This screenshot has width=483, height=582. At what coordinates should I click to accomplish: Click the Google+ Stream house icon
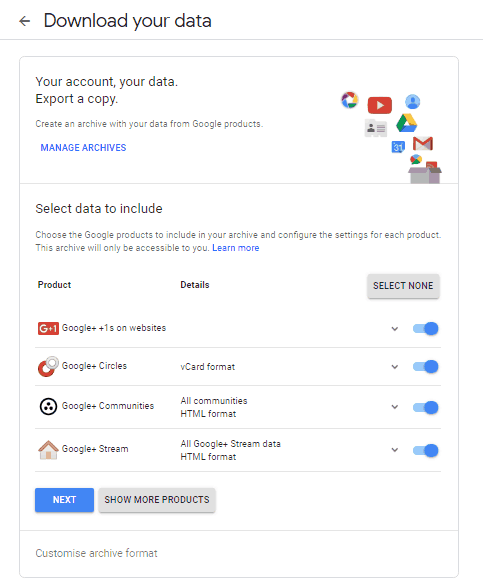coord(48,450)
